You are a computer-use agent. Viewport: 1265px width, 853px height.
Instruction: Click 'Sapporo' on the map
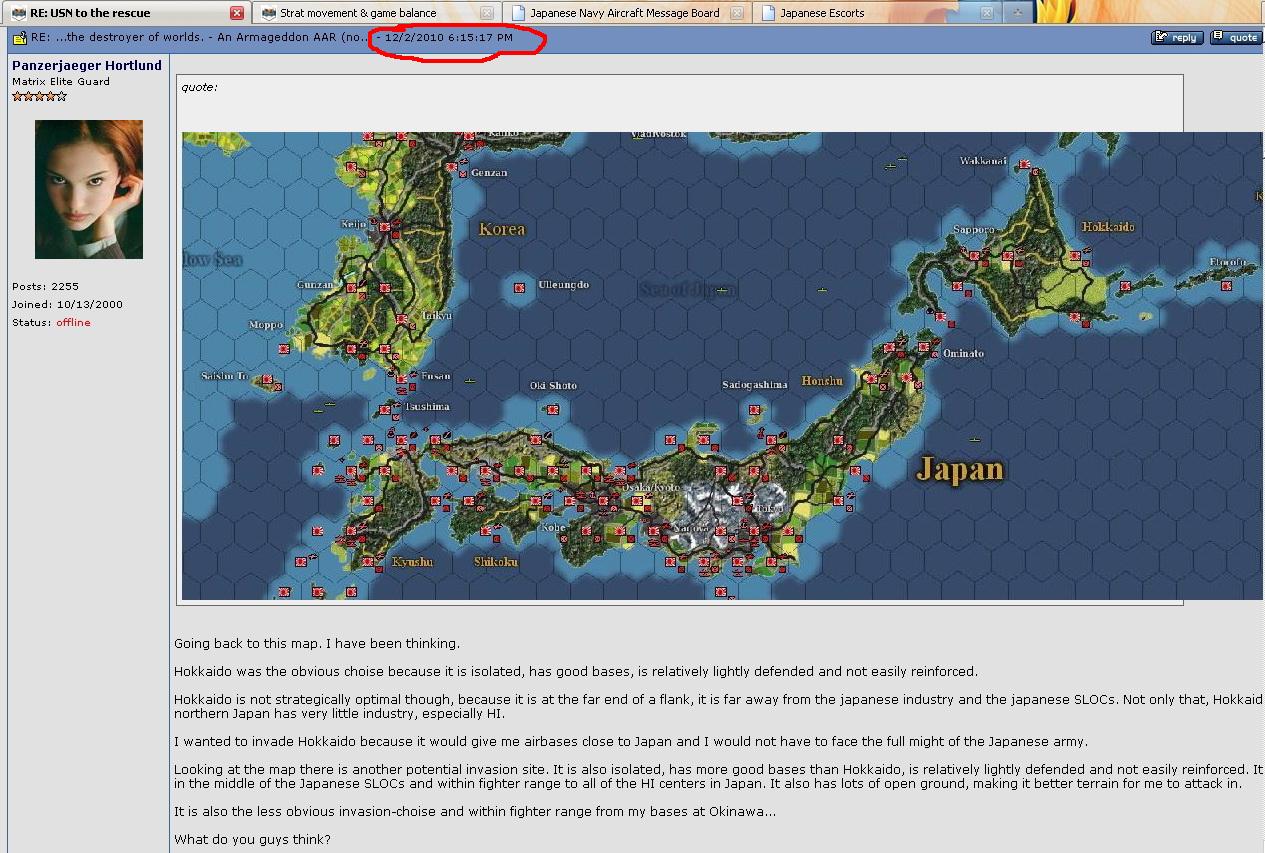973,230
